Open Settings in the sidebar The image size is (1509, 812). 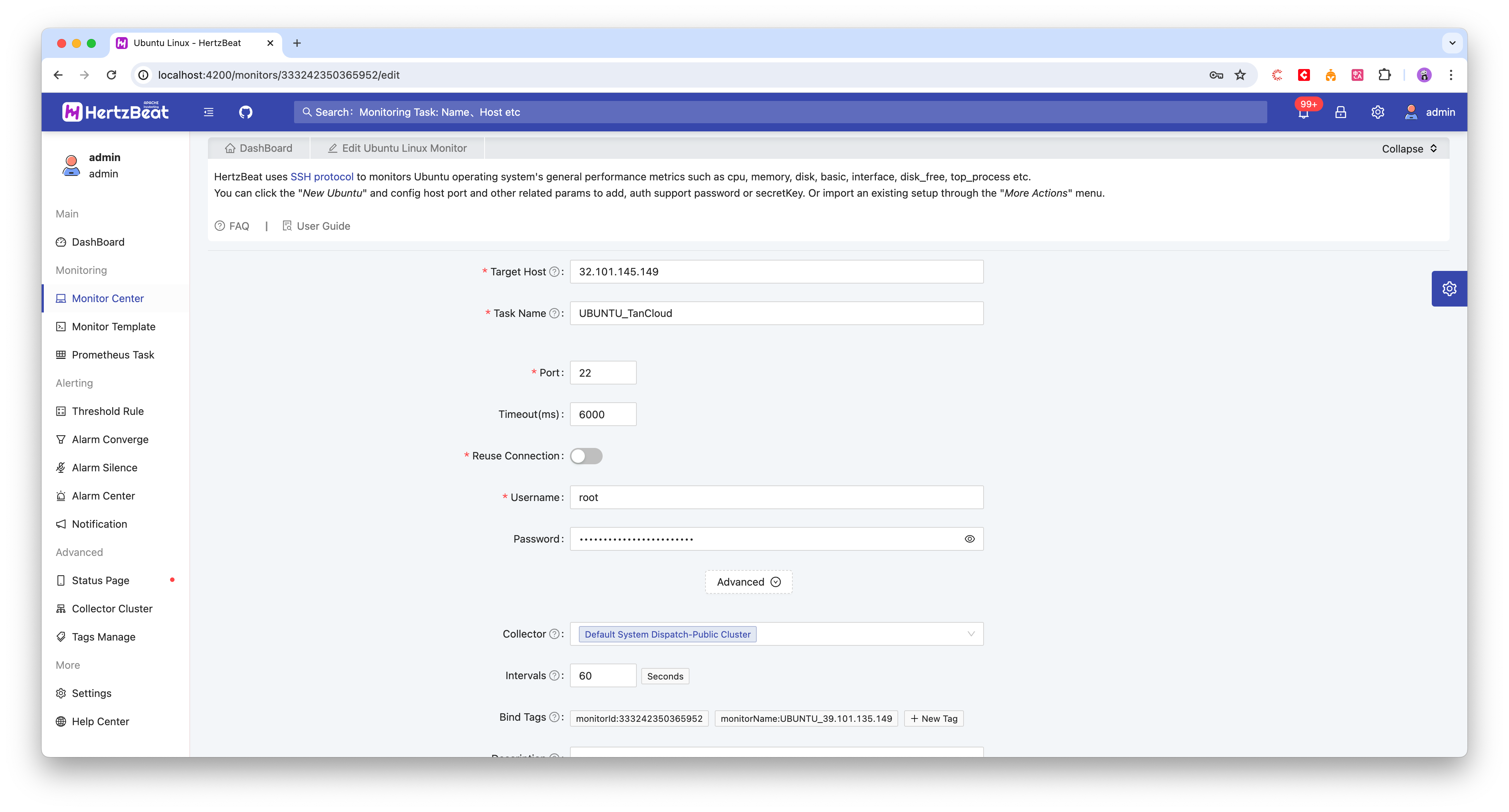click(116, 693)
